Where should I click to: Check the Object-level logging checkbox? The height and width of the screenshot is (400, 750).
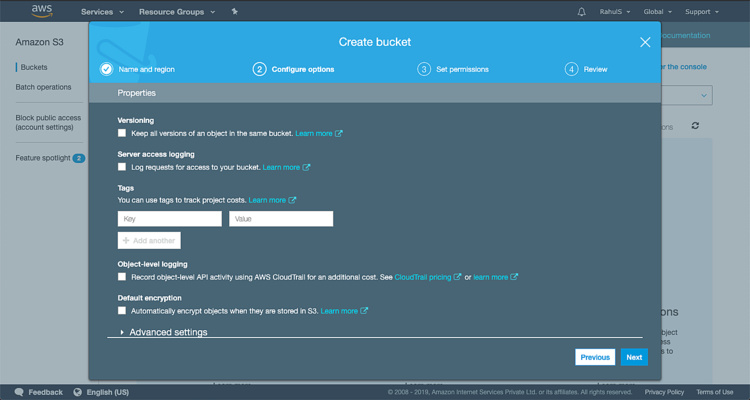click(122, 276)
